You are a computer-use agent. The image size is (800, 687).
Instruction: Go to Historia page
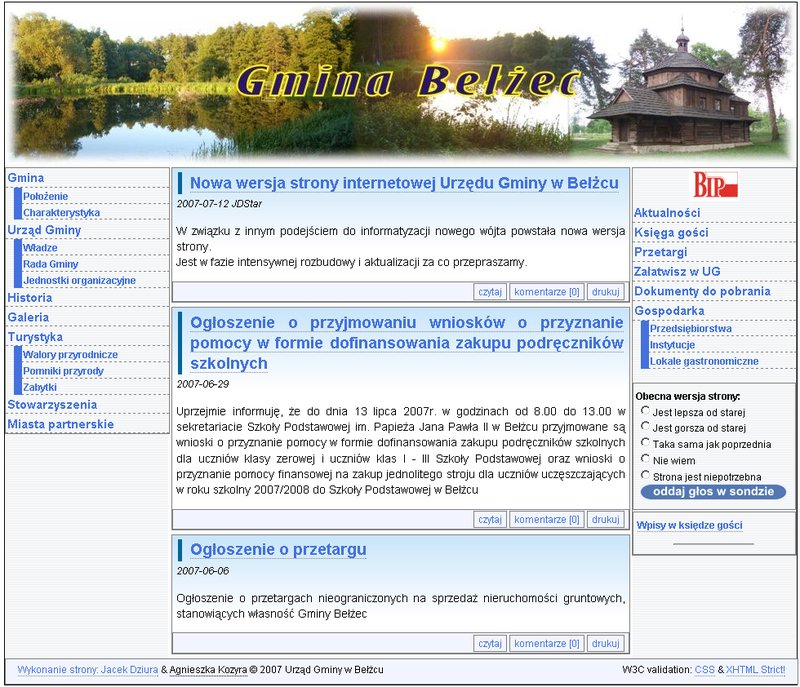30,298
